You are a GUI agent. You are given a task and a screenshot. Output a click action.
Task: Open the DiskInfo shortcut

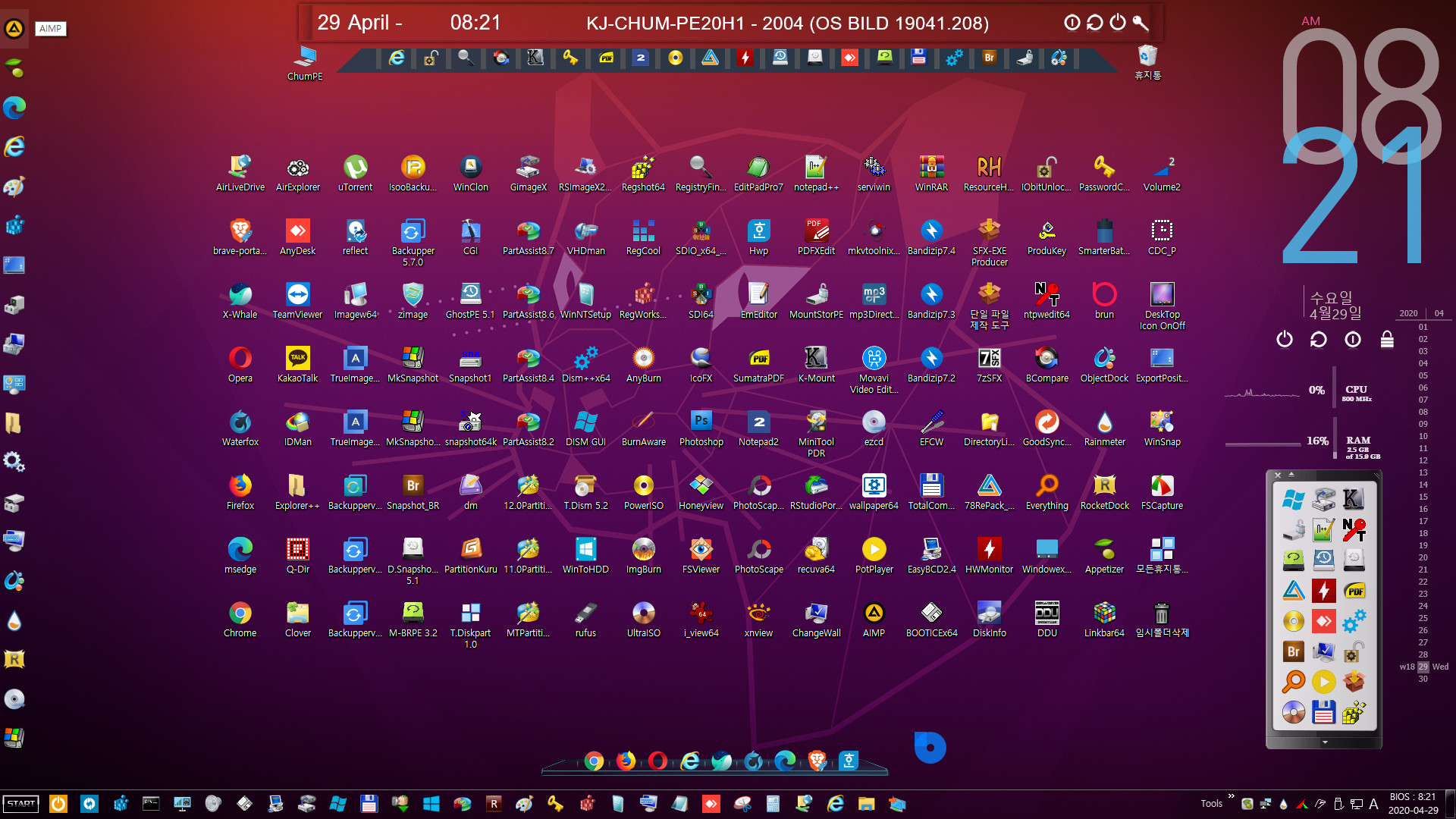[989, 619]
